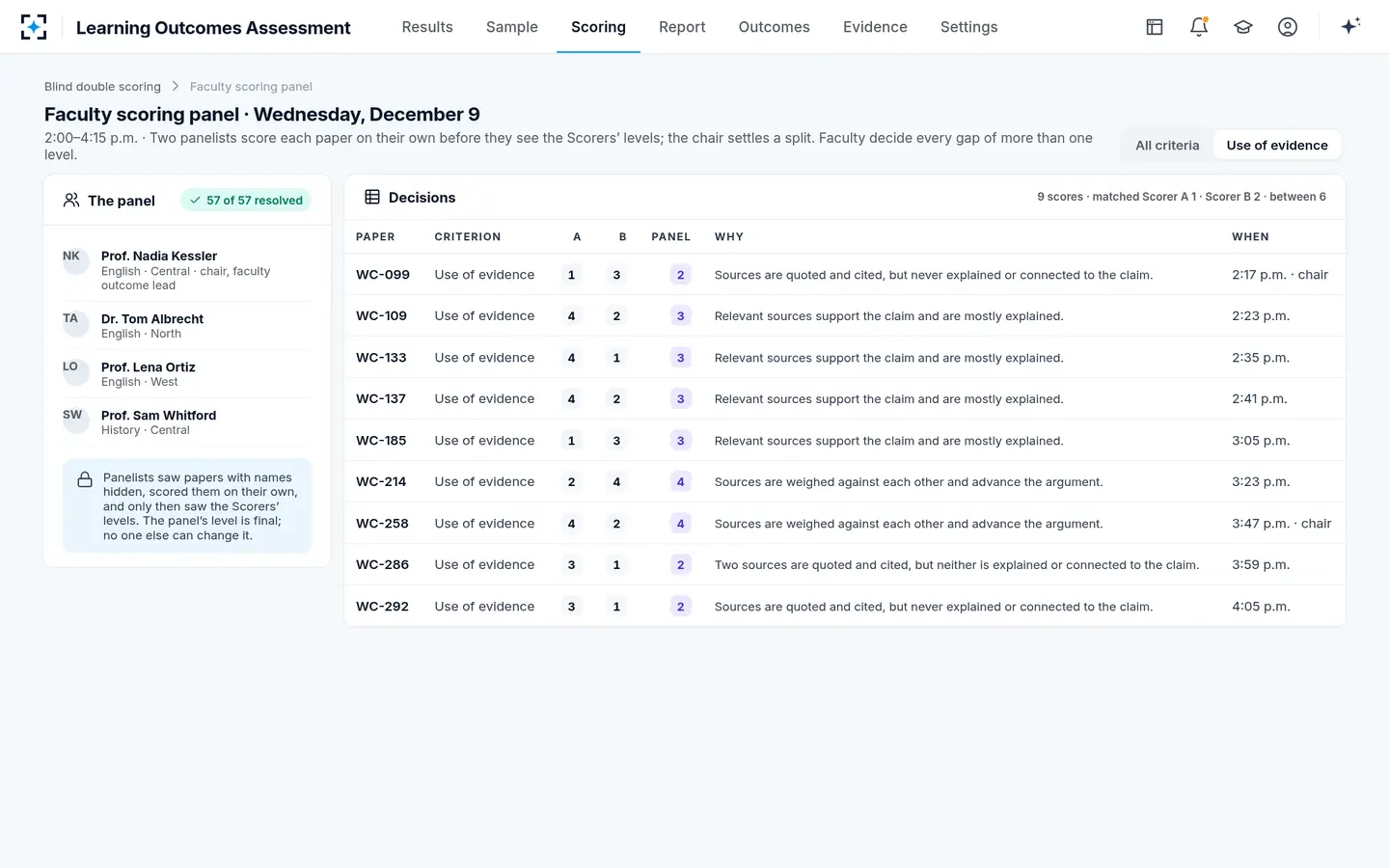
Task: Click Scorer A score for WC-286
Action: pyautogui.click(x=571, y=565)
